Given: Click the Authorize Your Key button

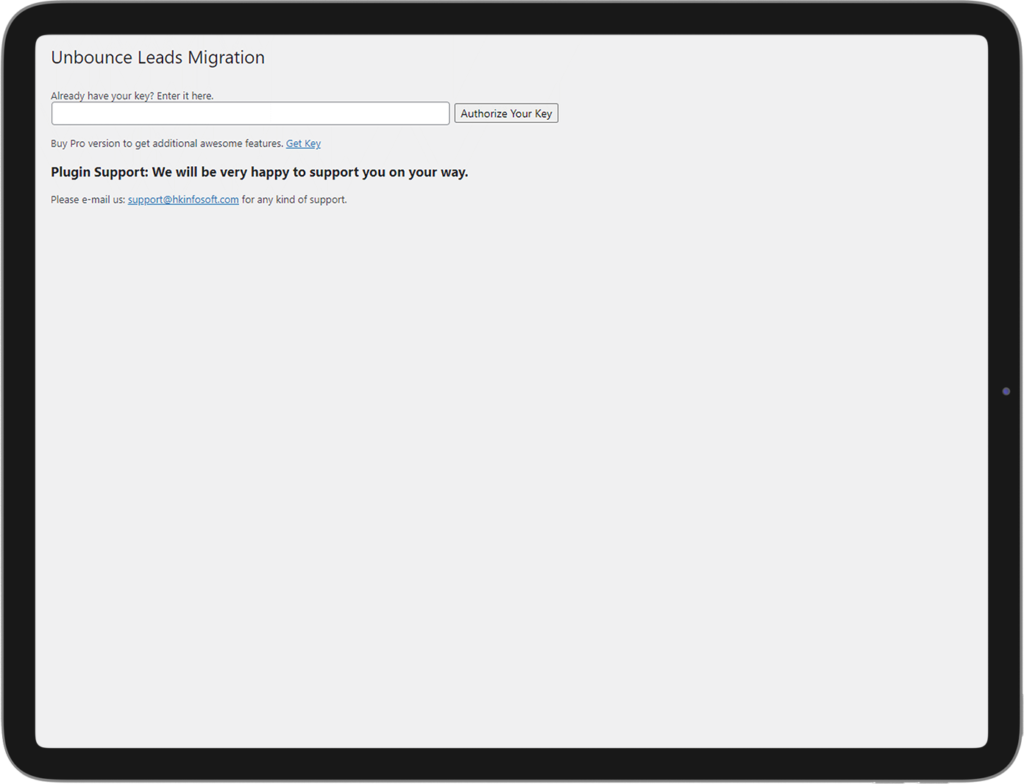Looking at the screenshot, I should [506, 114].
